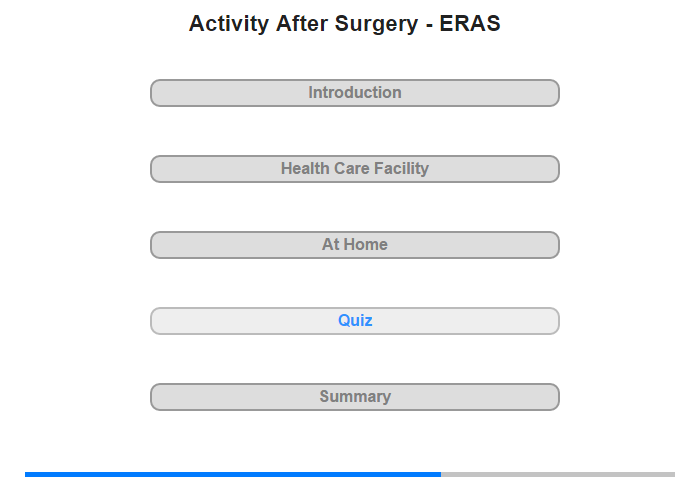This screenshot has width=700, height=480.
Task: Open the Health Care Facility section
Action: 355,169
